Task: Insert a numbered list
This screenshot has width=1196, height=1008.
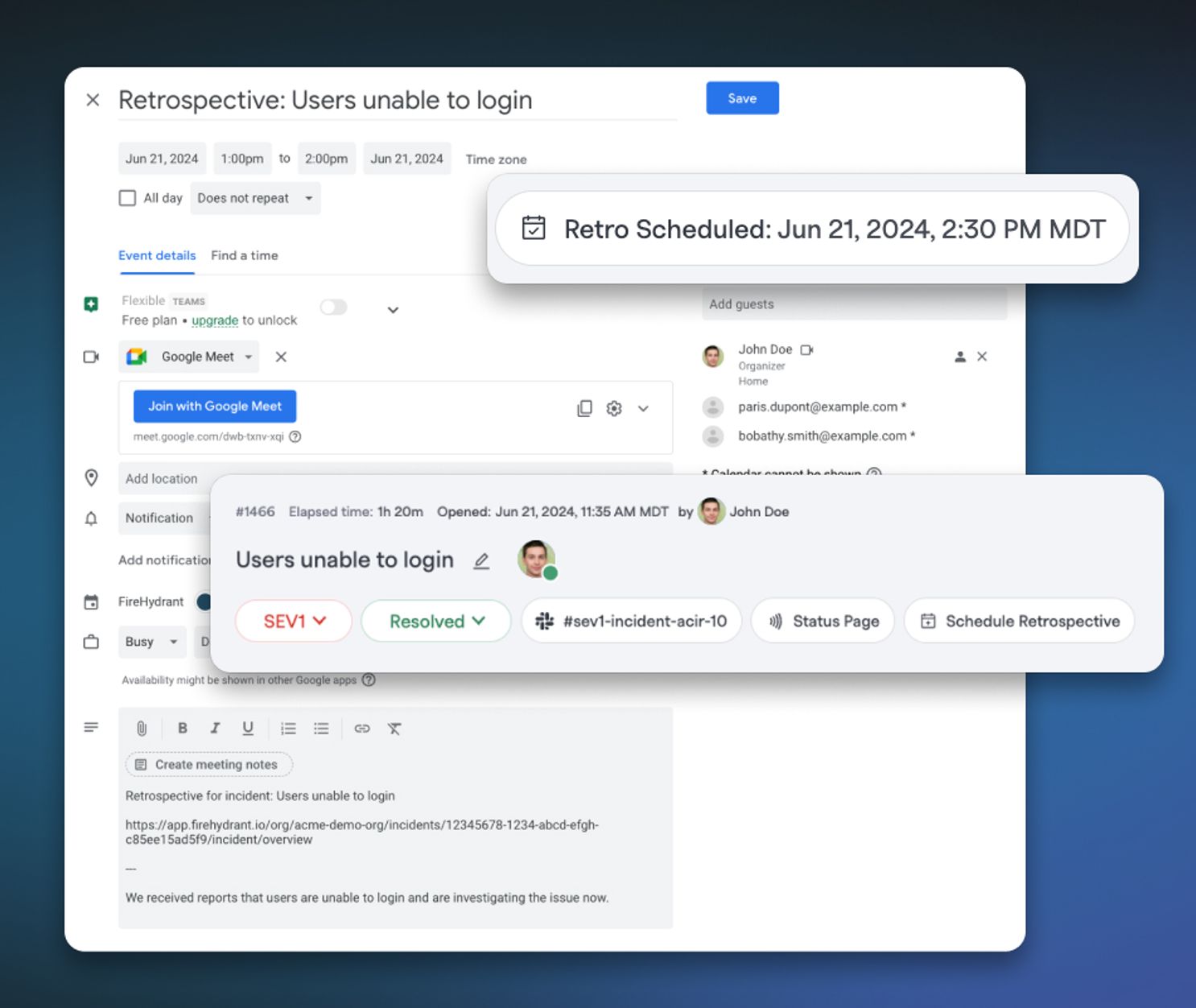Action: click(x=288, y=729)
